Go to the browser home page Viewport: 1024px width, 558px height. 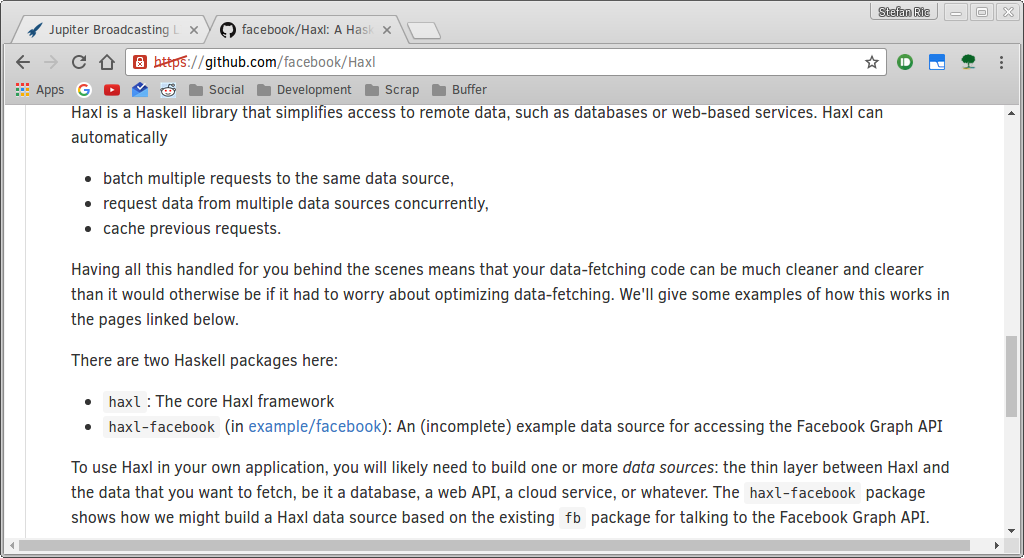pos(107,62)
